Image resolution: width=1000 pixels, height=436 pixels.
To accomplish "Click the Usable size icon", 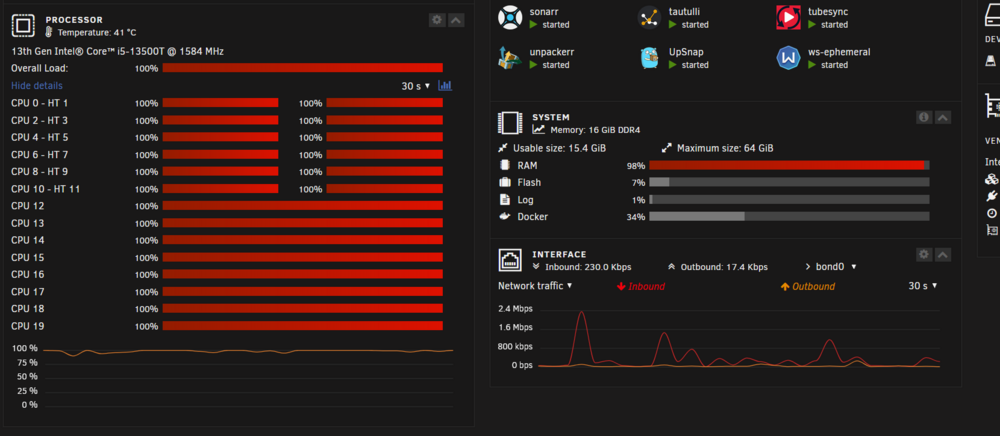I will point(503,148).
